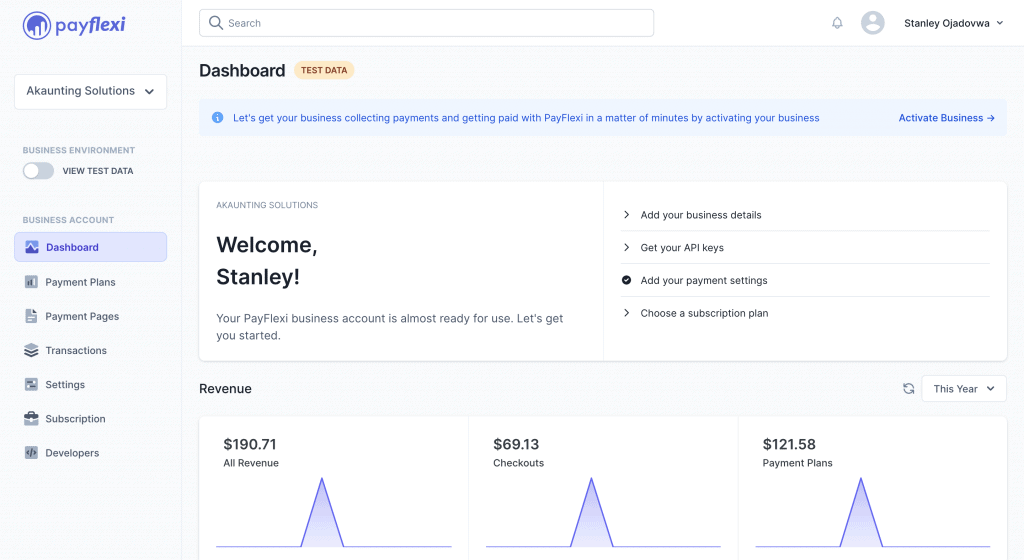Click the All Revenue chart

[x=334, y=512]
